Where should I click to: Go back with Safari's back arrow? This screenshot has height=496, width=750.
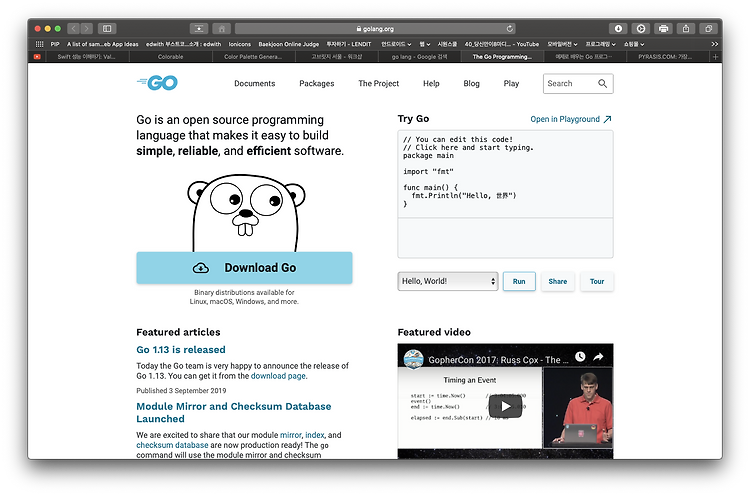[74, 29]
